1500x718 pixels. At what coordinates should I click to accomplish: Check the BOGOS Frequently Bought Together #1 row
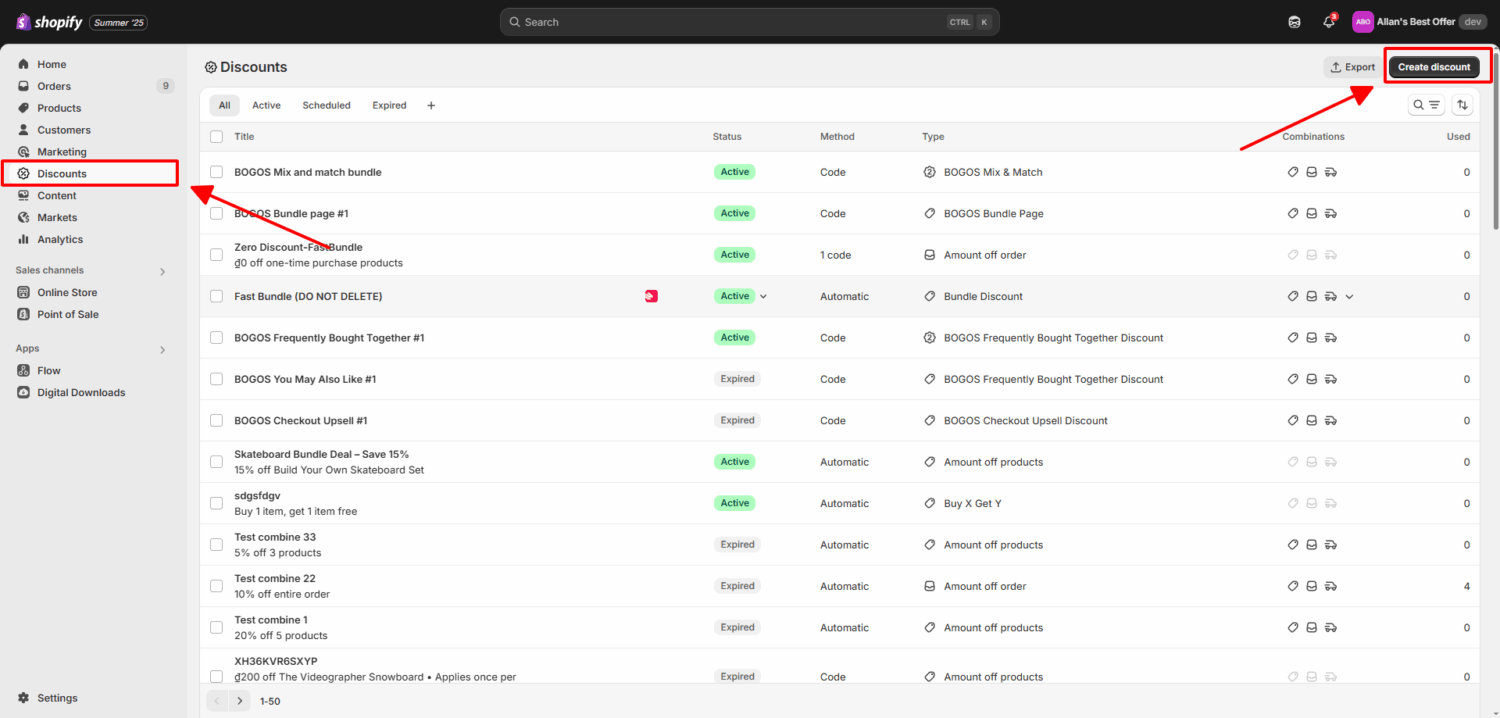pos(217,338)
